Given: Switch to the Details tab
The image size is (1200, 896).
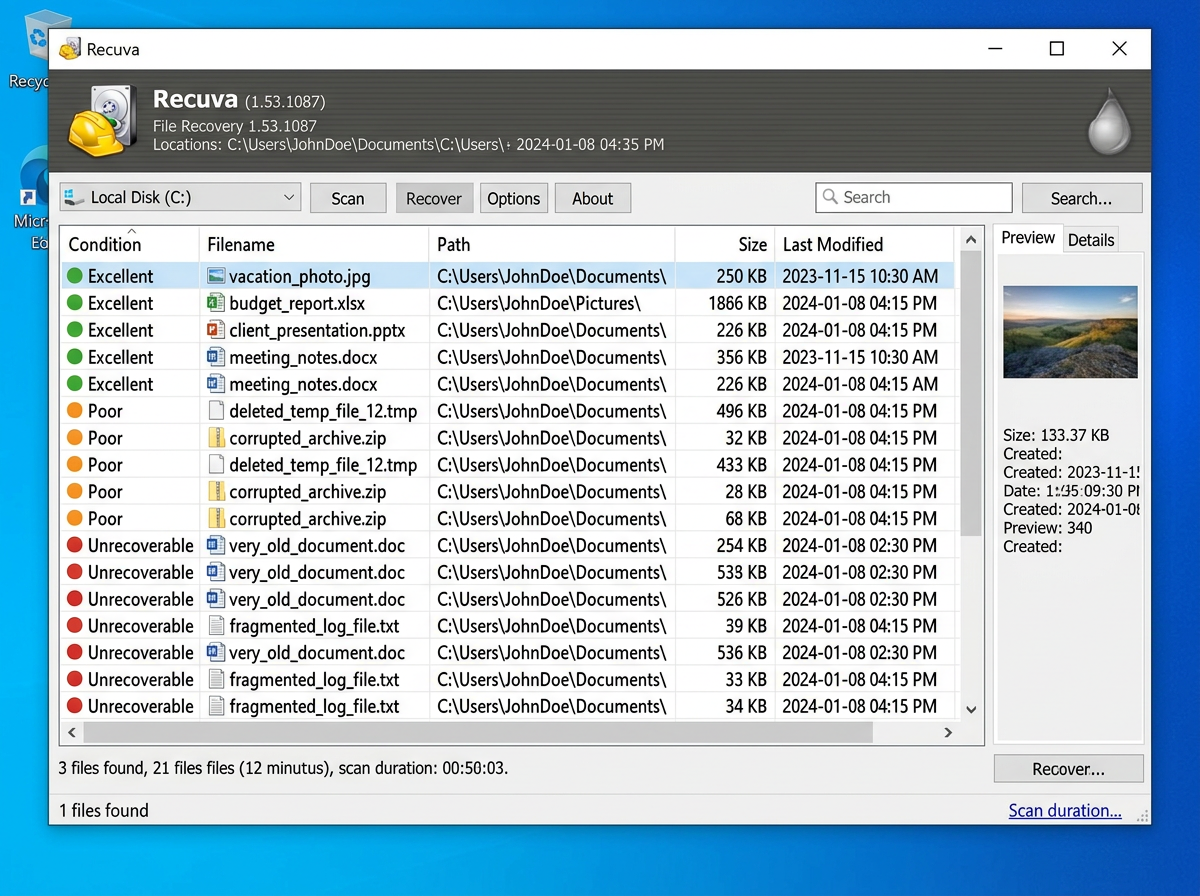Looking at the screenshot, I should [x=1090, y=240].
